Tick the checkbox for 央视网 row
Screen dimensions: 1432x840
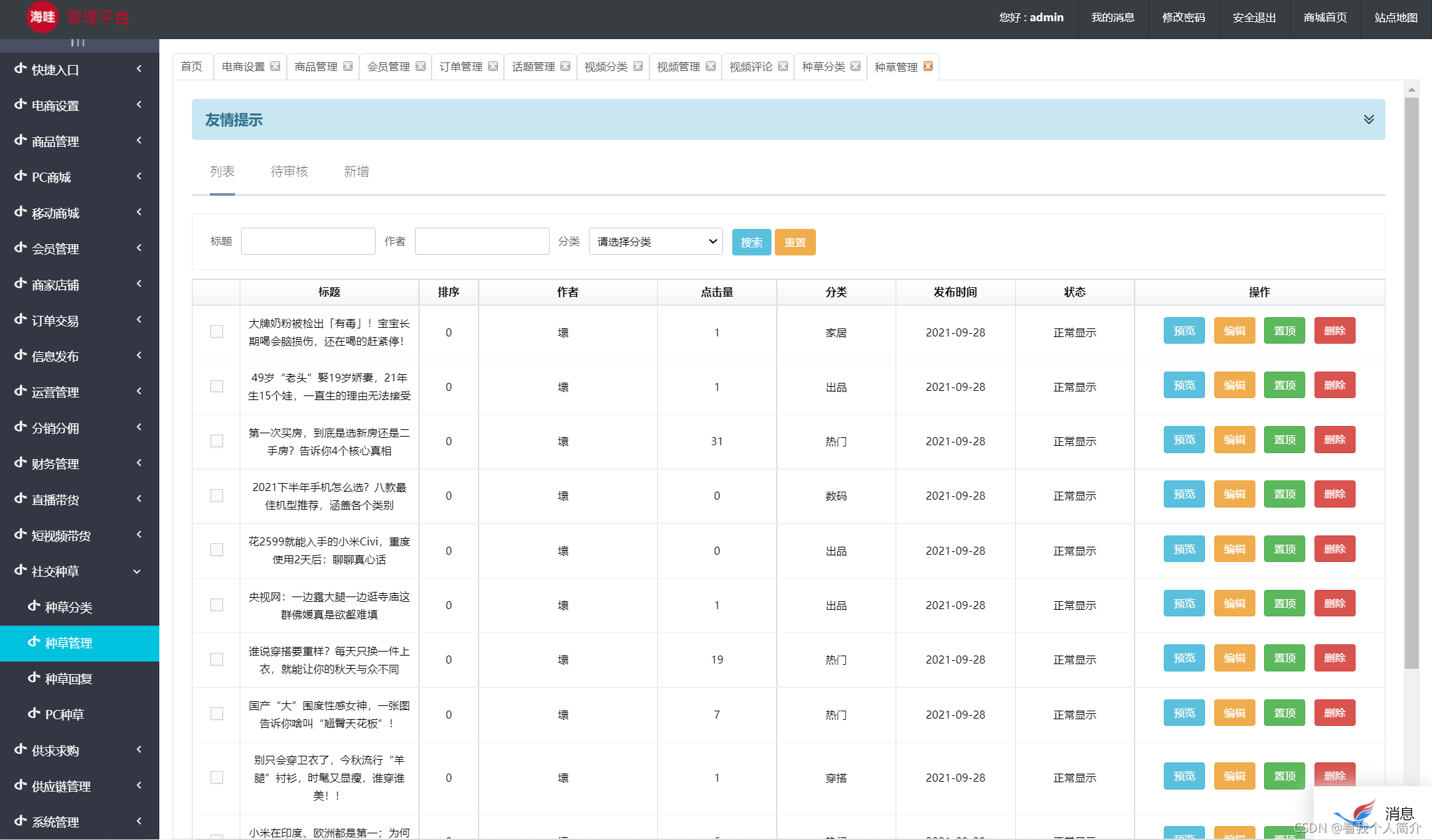pyautogui.click(x=216, y=605)
